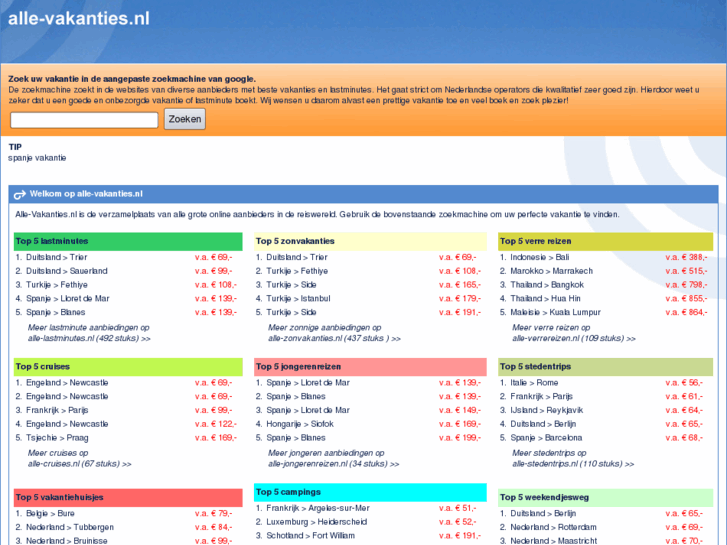727x545 pixels.
Task: Open Schotland > Fort William camping
Action: (311, 536)
